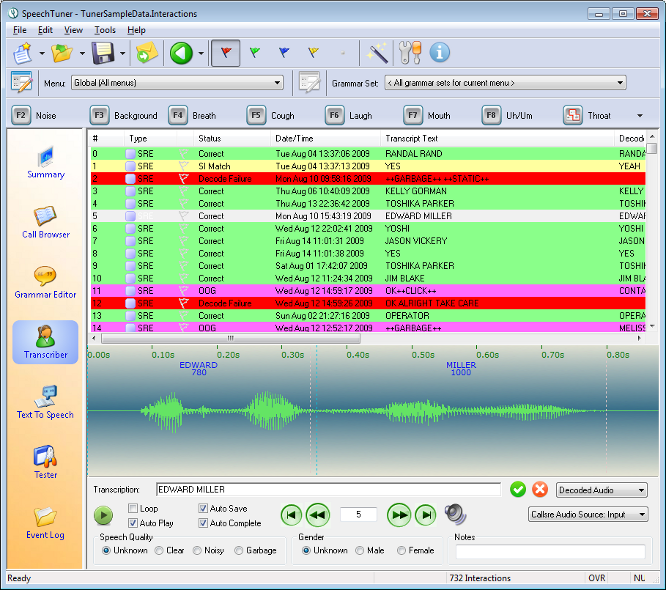The height and width of the screenshot is (590, 666).
Task: Select Female gender radio button
Action: click(401, 550)
